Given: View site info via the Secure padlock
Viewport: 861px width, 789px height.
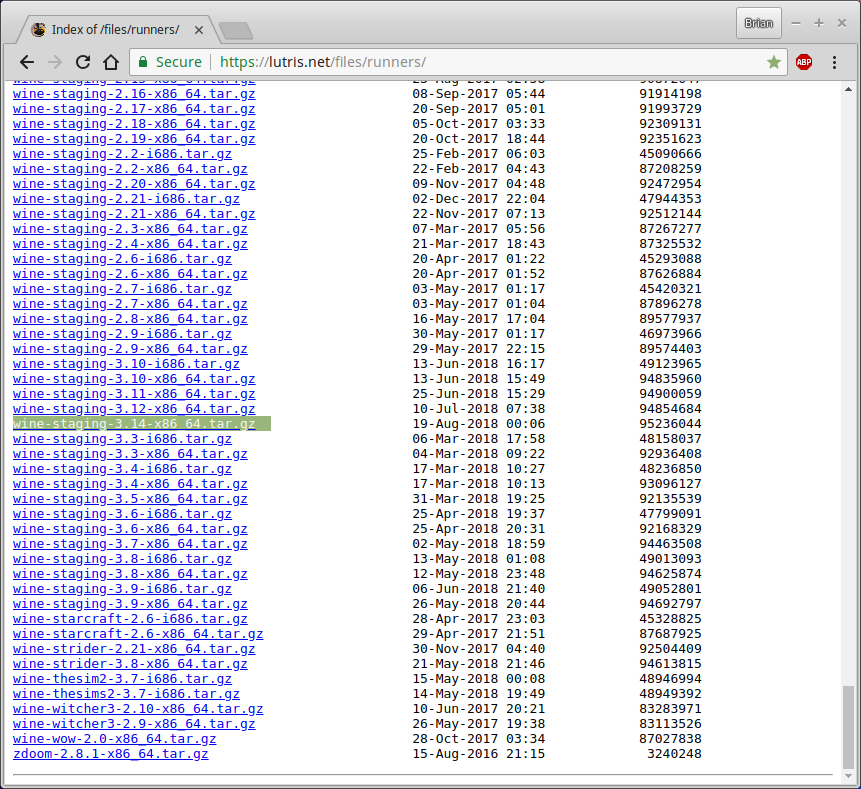Looking at the screenshot, I should point(170,62).
